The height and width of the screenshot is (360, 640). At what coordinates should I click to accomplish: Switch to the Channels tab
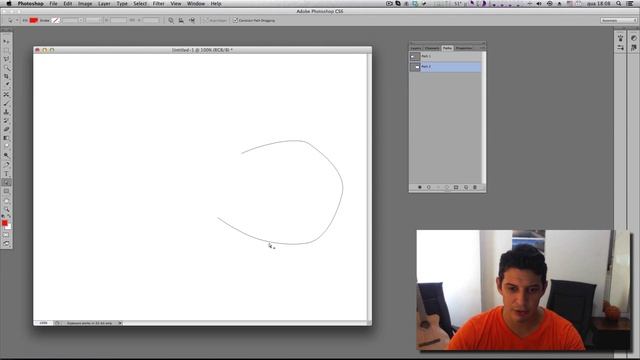(x=432, y=48)
